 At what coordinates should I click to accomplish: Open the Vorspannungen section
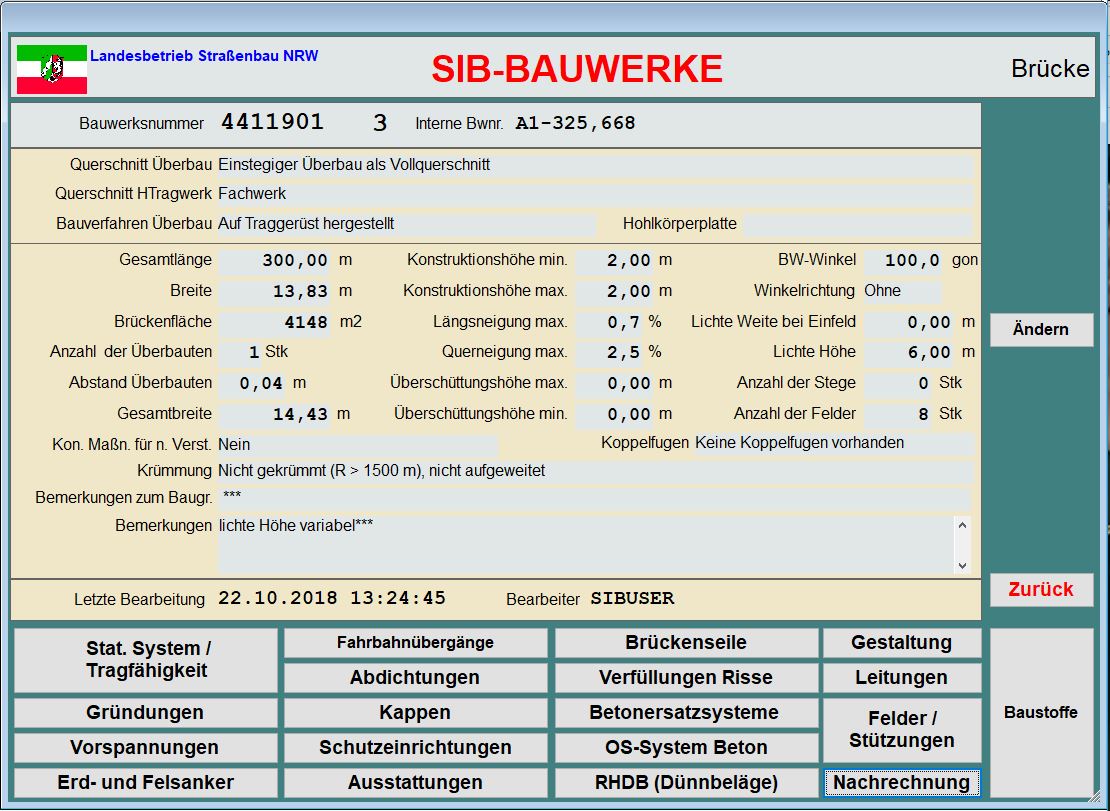click(x=146, y=748)
